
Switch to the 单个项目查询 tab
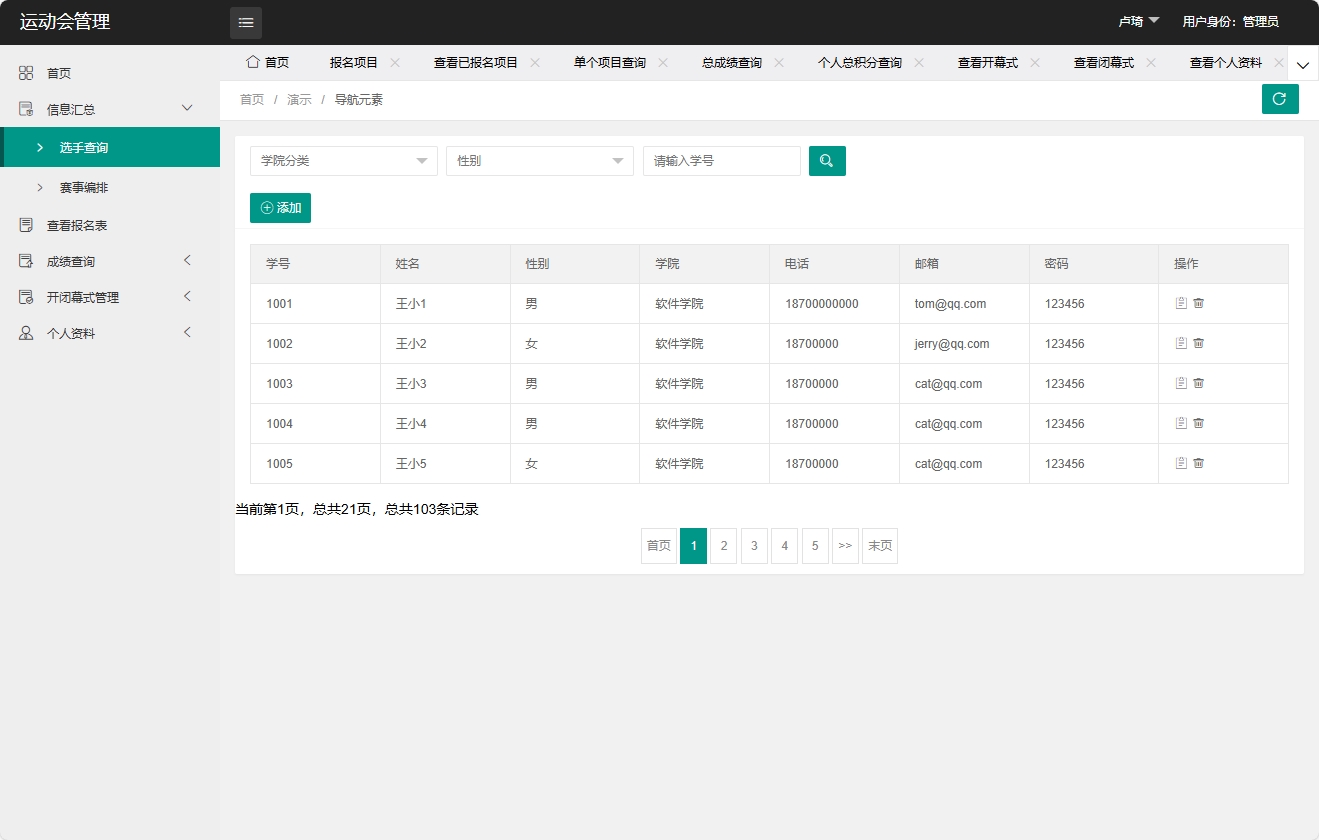click(x=610, y=61)
